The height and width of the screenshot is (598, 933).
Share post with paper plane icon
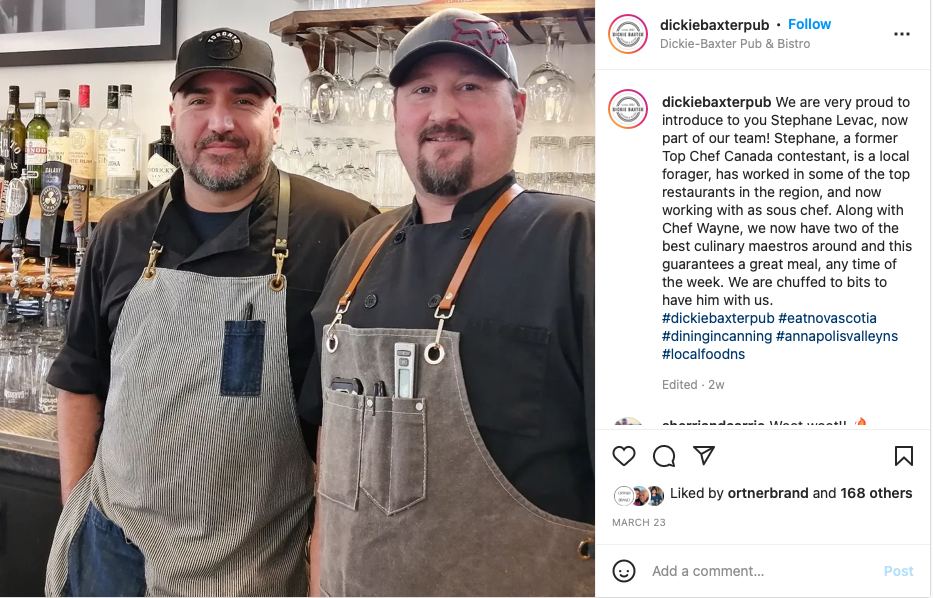click(704, 456)
